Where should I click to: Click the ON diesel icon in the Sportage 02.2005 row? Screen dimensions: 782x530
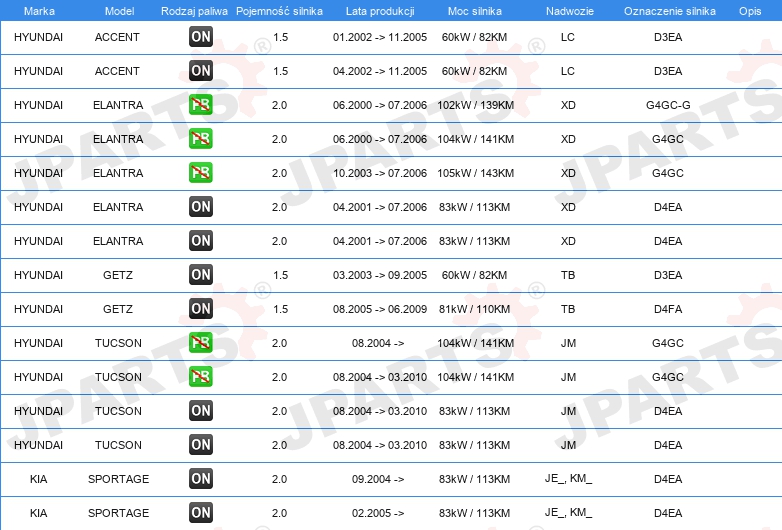coord(200,513)
